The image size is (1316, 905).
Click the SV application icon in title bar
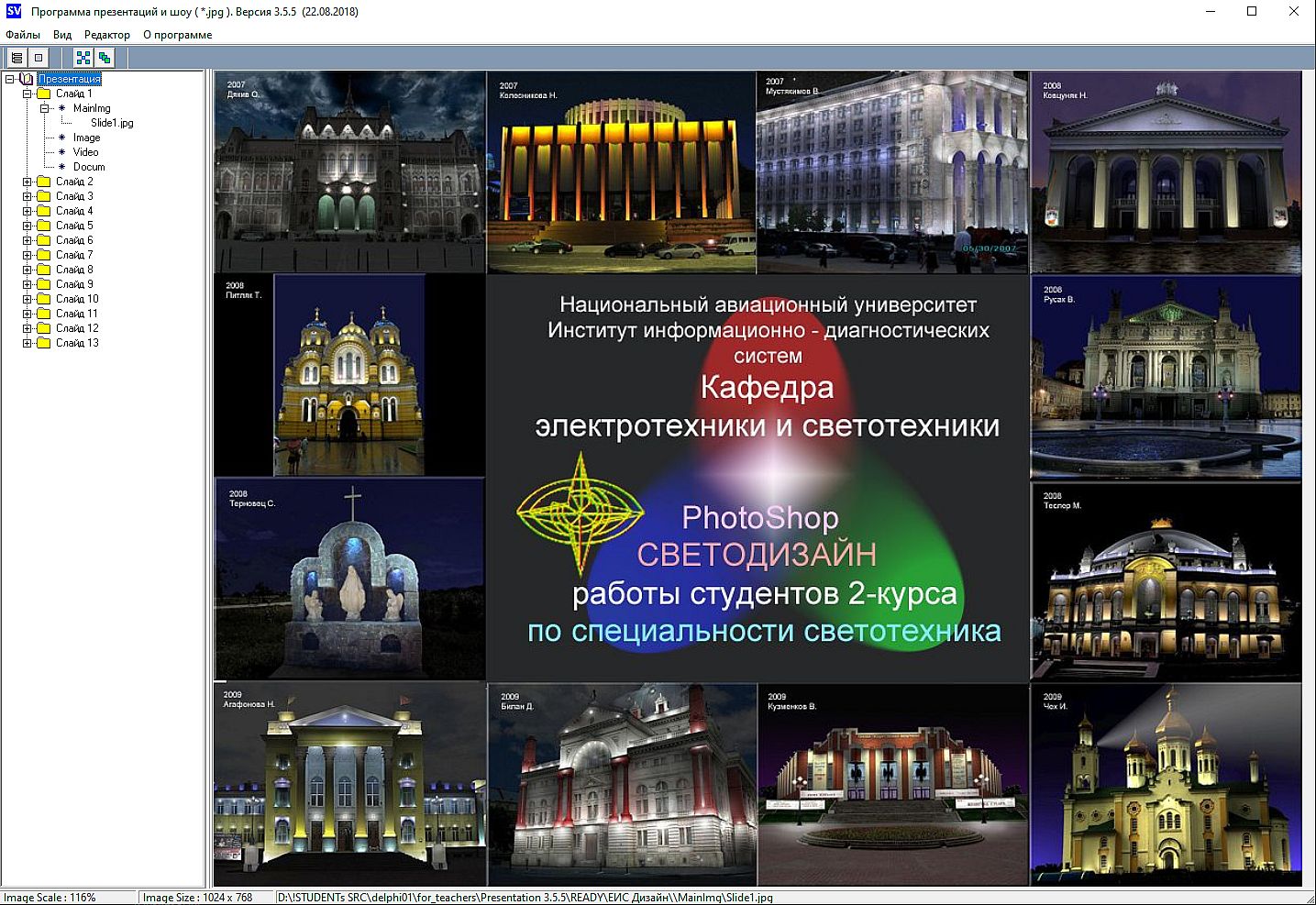(13, 11)
